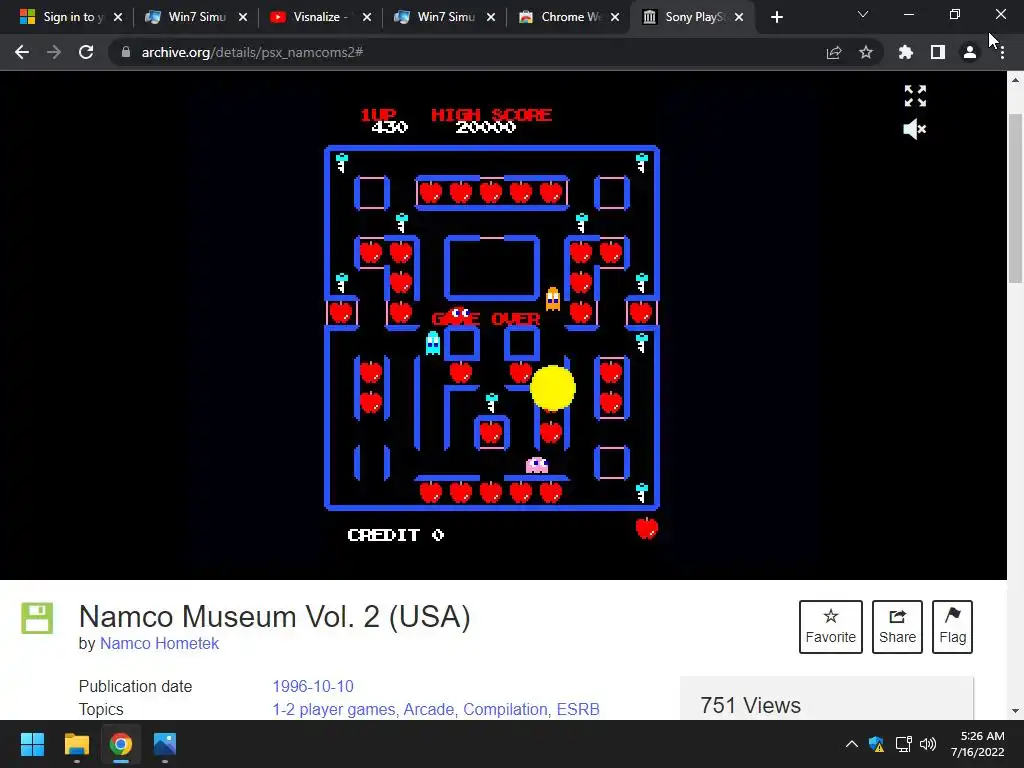The width and height of the screenshot is (1024, 768).
Task: Open the Chrome extensions puzzle menu
Action: (x=905, y=52)
